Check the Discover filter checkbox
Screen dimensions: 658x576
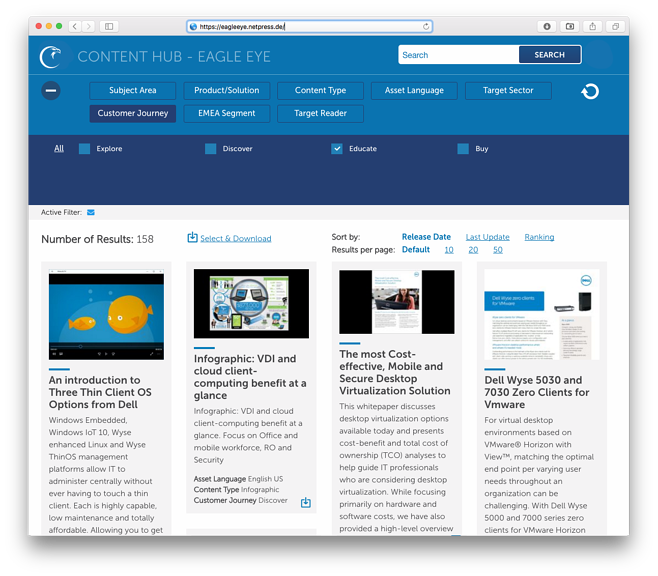(x=211, y=149)
